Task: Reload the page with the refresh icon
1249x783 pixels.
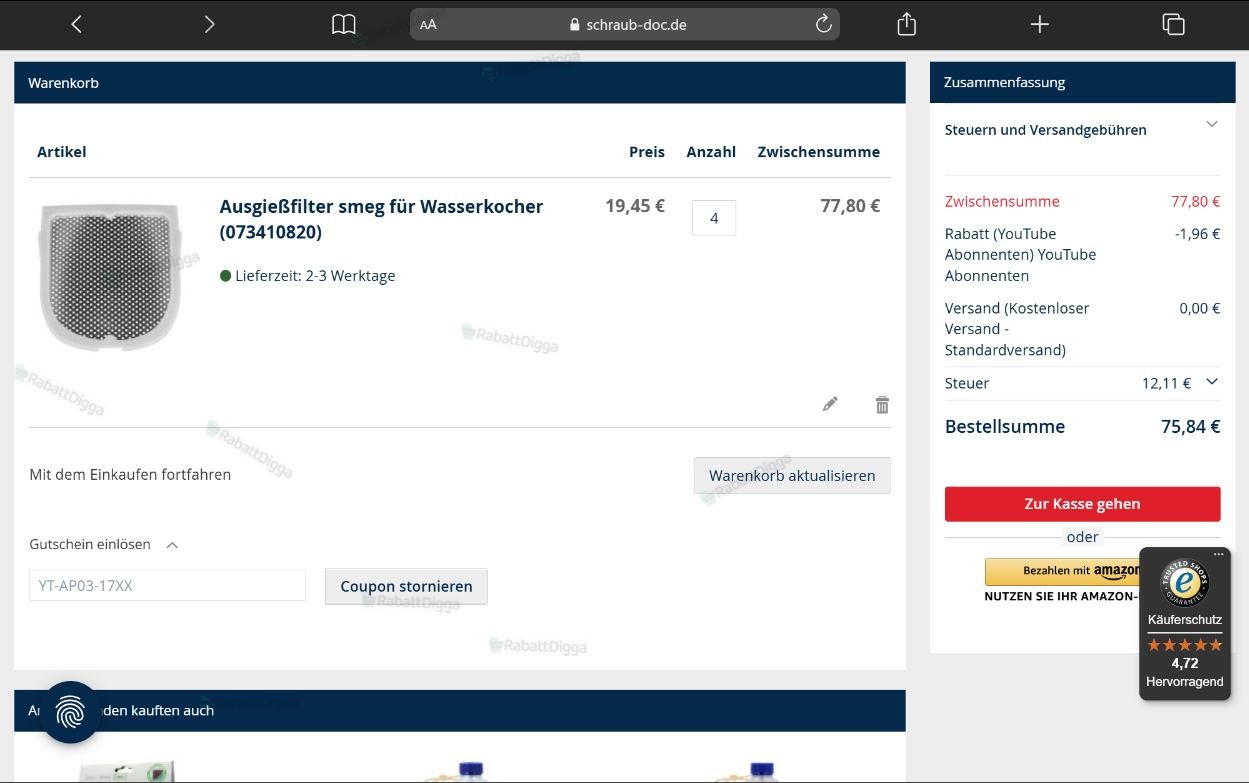Action: click(824, 24)
